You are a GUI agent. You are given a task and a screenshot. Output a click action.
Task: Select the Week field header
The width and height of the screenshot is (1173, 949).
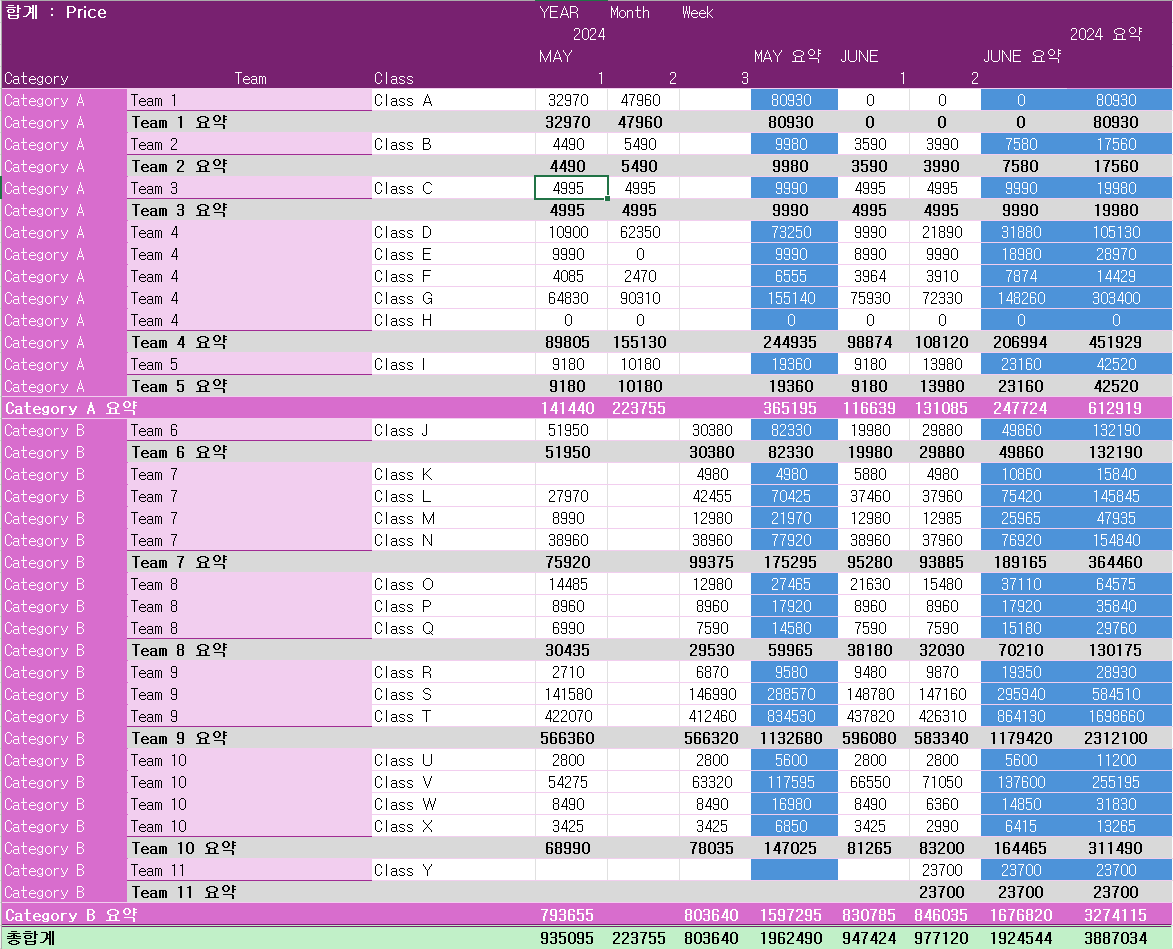click(697, 12)
